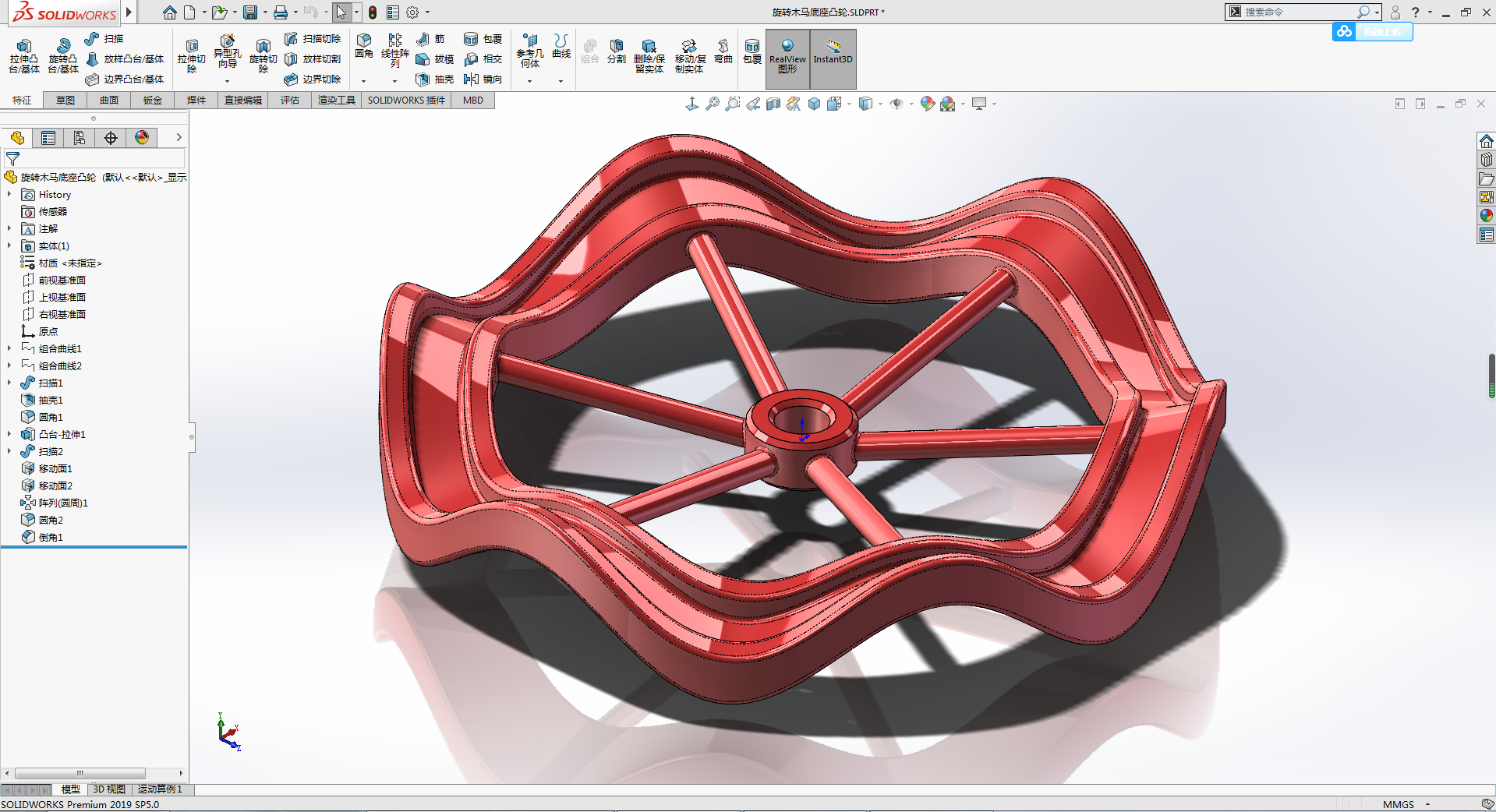
Task: Toggle RealView 图形 graphics
Action: tap(787, 58)
